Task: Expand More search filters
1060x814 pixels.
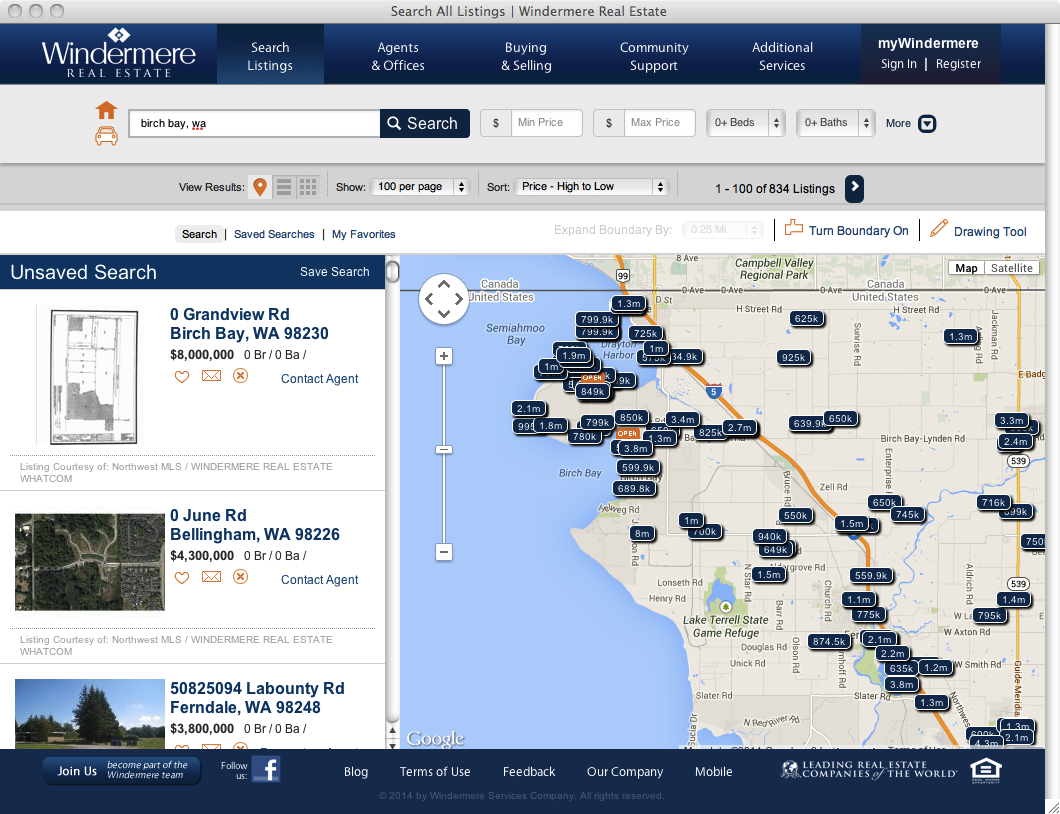Action: pos(911,124)
